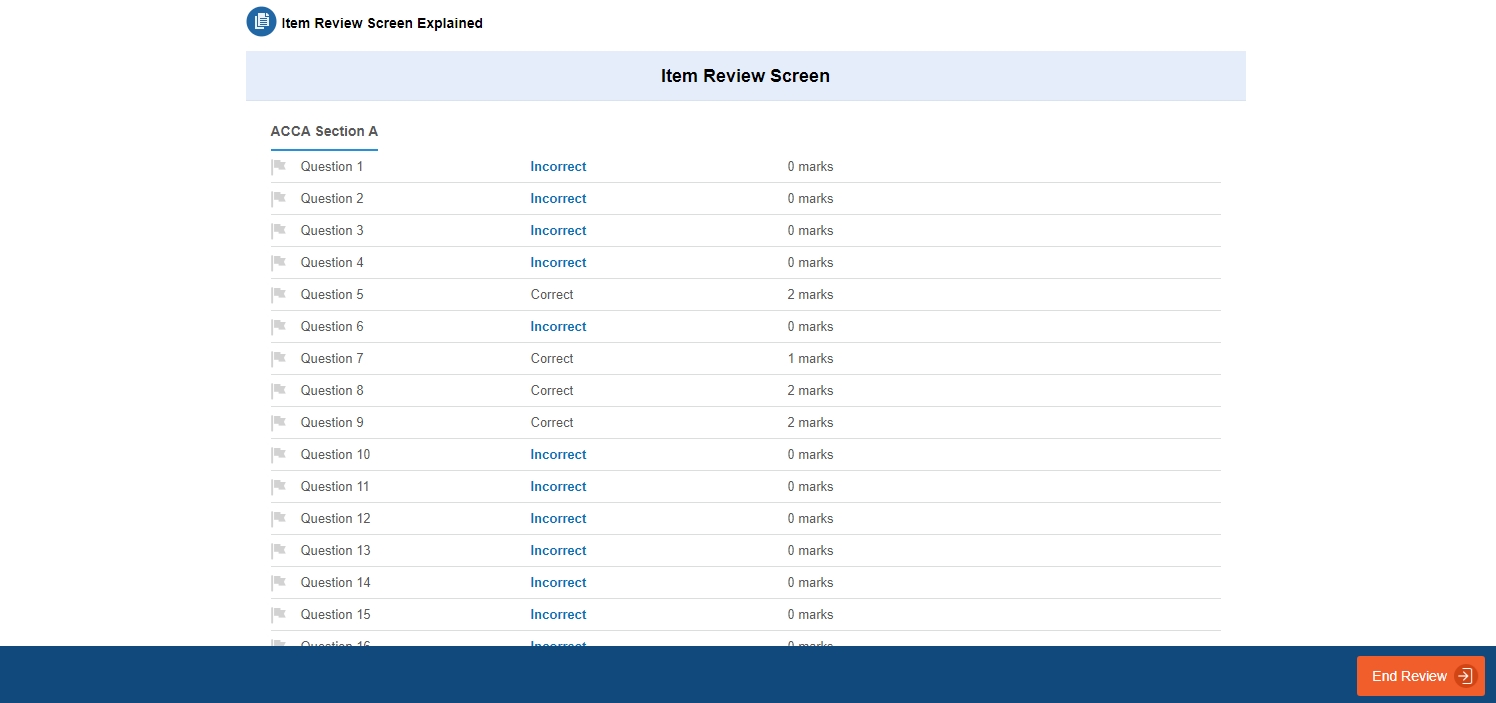The height and width of the screenshot is (703, 1496).
Task: Click the Item Review Screen Explained title
Action: coord(382,23)
